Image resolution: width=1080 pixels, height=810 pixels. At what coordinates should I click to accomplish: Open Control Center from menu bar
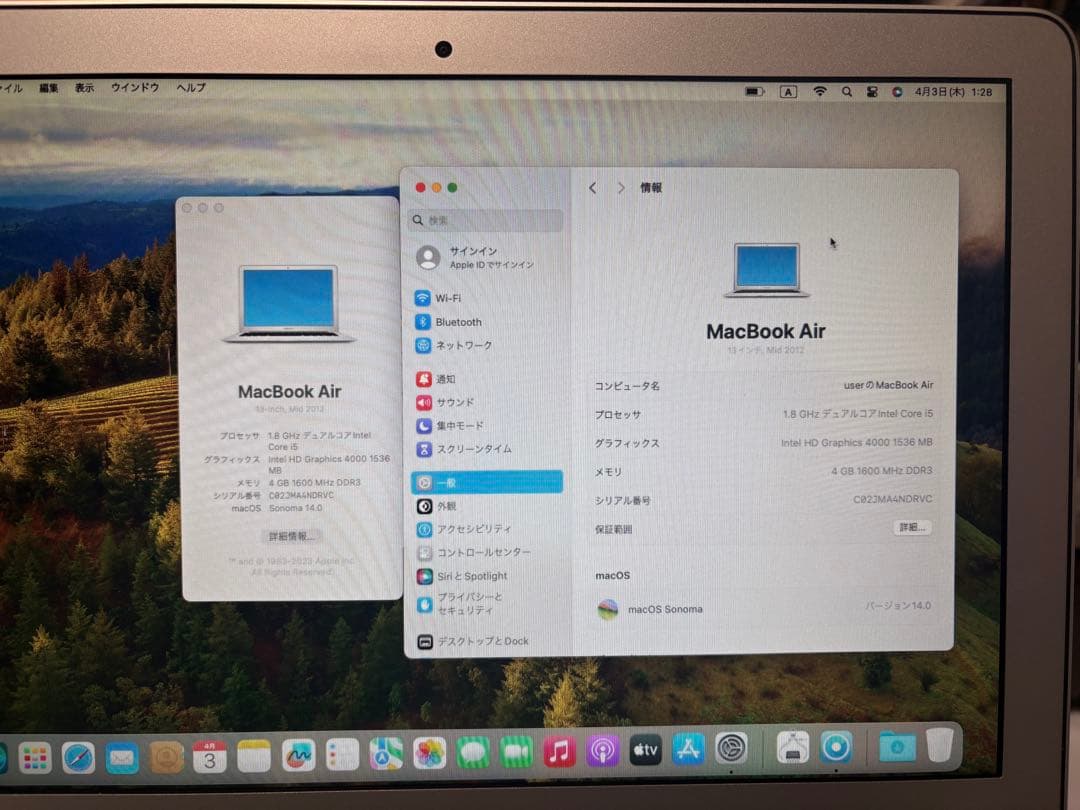[x=872, y=92]
